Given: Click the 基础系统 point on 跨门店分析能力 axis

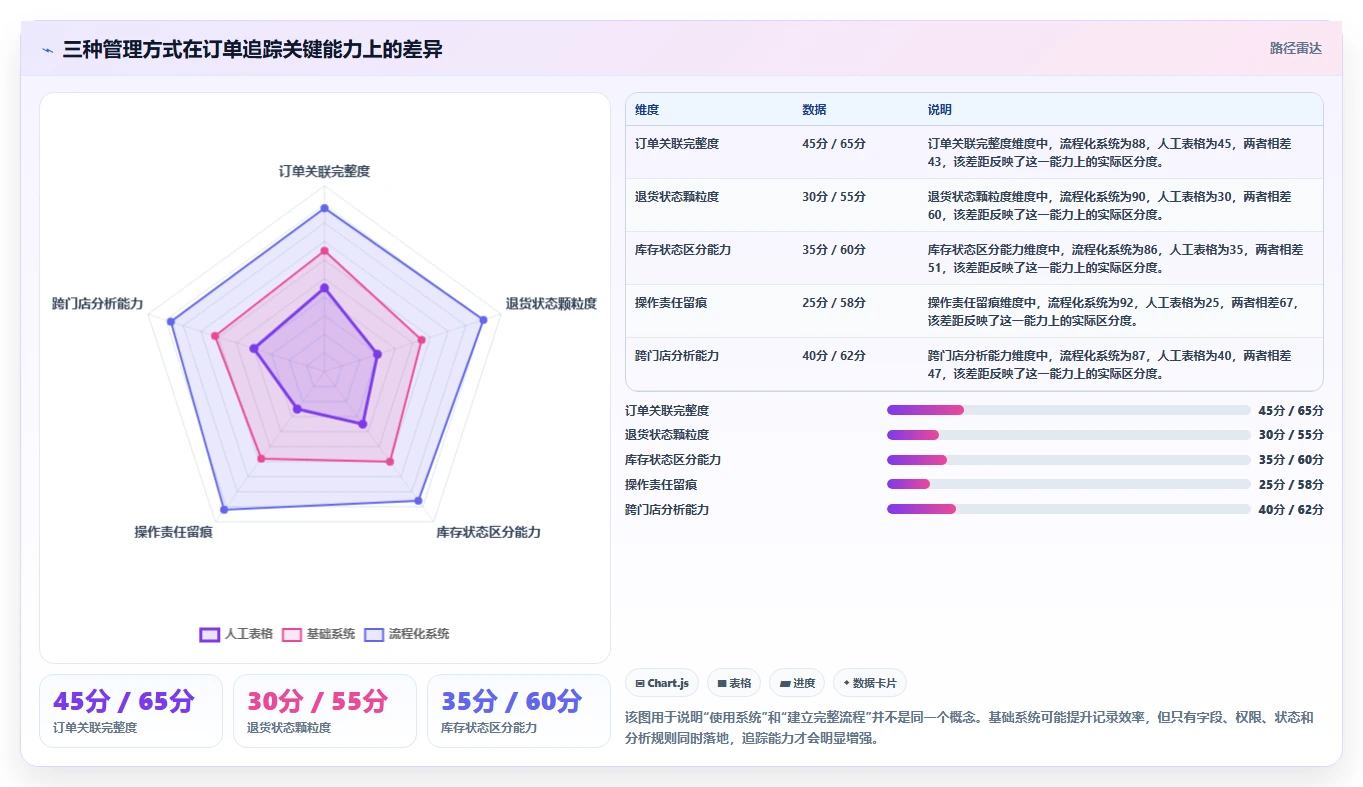Looking at the screenshot, I should [x=215, y=336].
